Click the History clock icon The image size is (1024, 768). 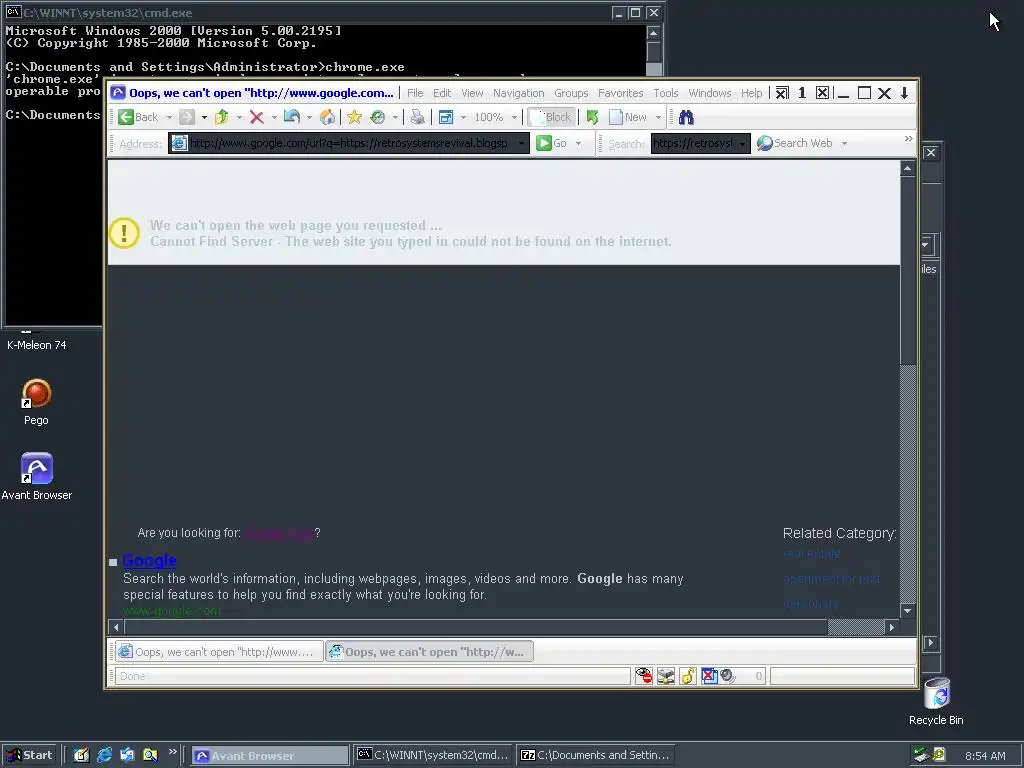377,118
